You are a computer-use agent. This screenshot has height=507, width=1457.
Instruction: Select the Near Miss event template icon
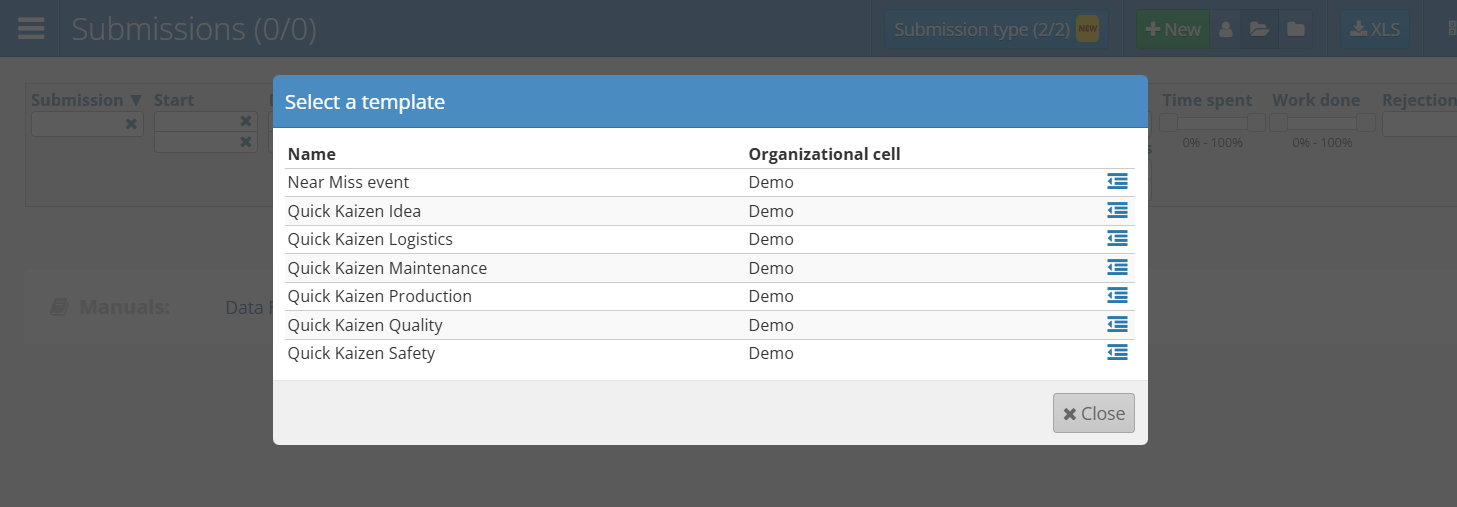click(1117, 182)
